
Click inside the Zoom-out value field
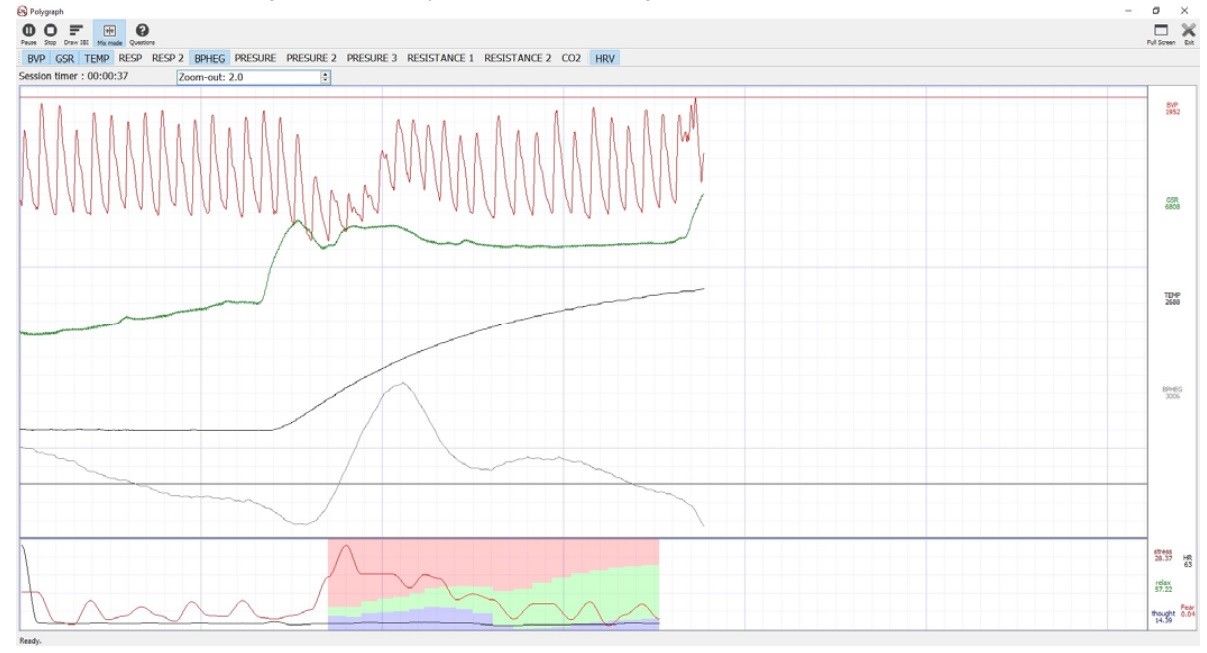pyautogui.click(x=247, y=76)
